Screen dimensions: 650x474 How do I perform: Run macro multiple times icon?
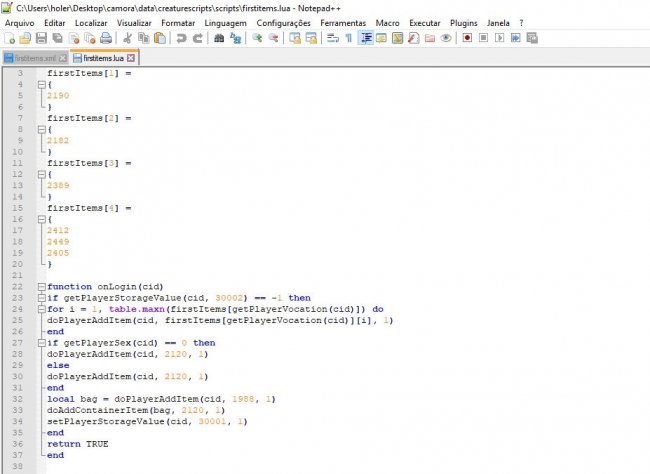515,38
